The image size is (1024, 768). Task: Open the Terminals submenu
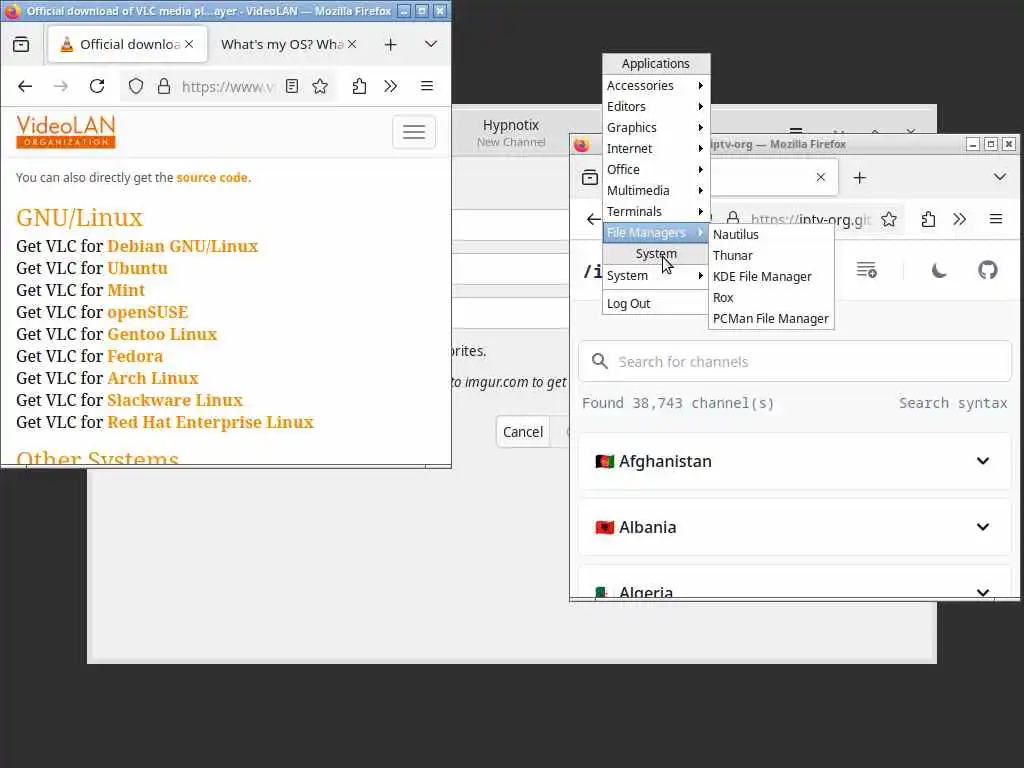pos(656,211)
